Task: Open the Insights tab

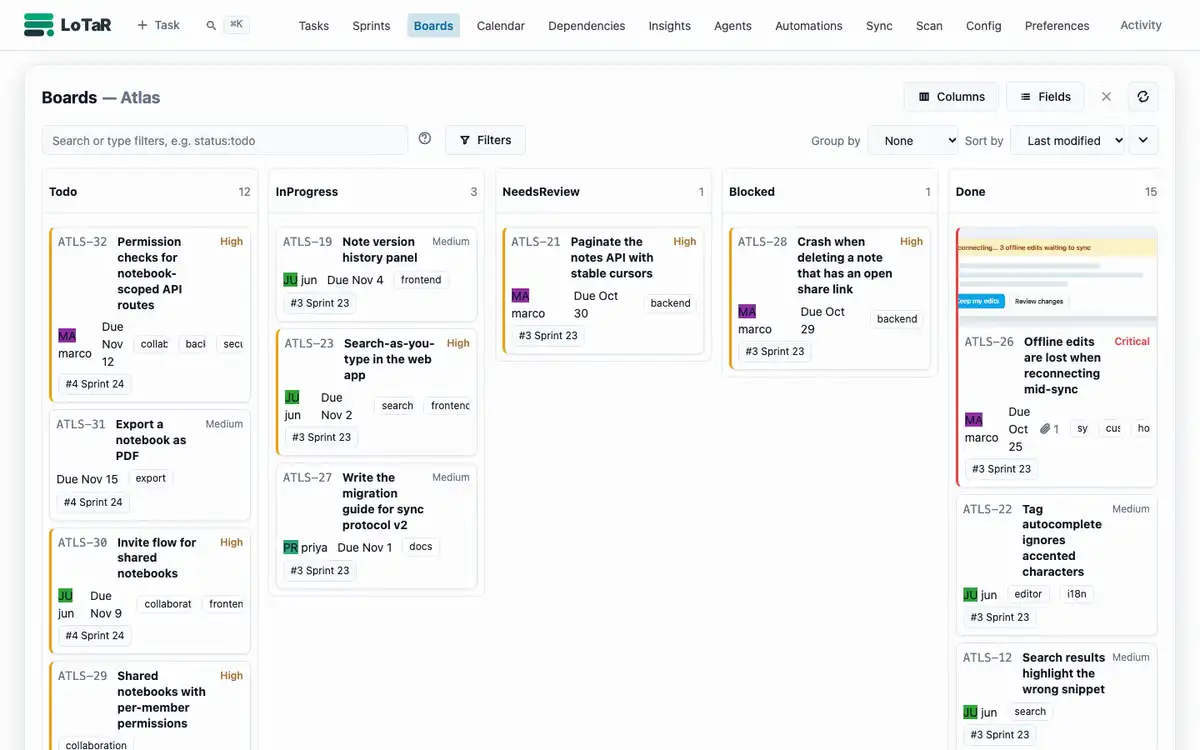Action: click(x=670, y=26)
